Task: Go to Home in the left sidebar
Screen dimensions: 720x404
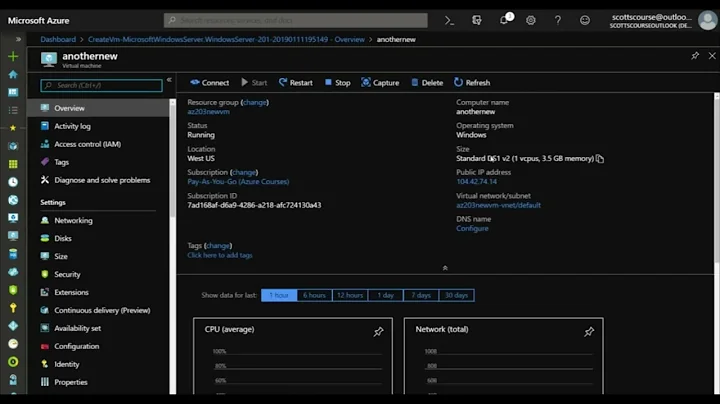Action: point(13,74)
